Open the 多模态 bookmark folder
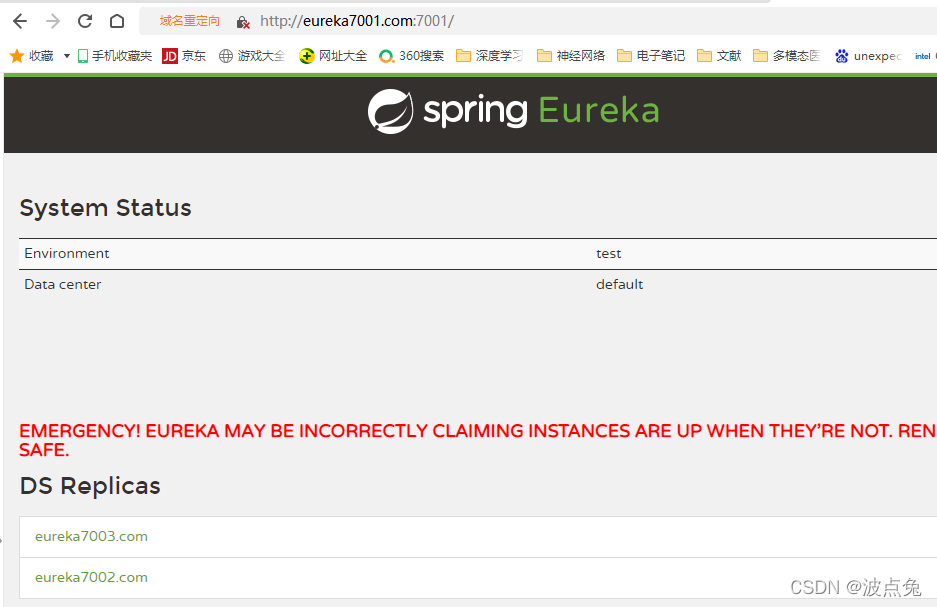This screenshot has height=607, width=937. [x=786, y=56]
